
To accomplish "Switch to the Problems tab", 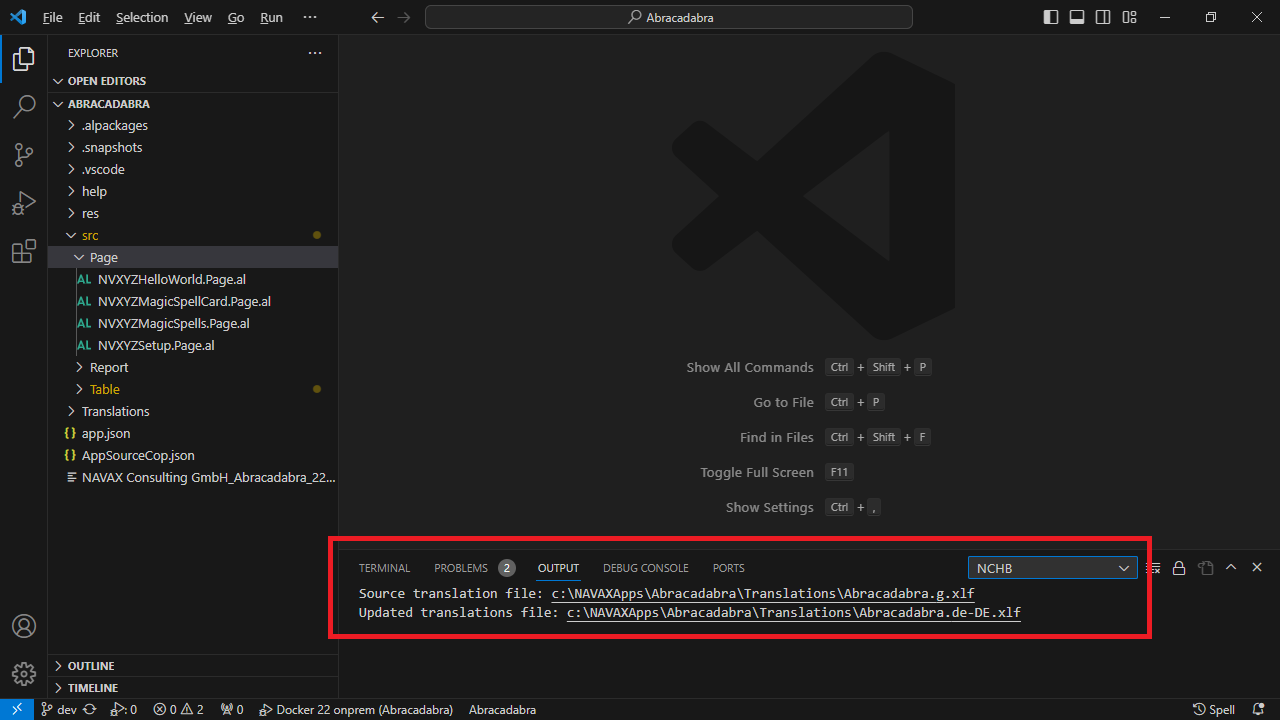I will tap(474, 568).
